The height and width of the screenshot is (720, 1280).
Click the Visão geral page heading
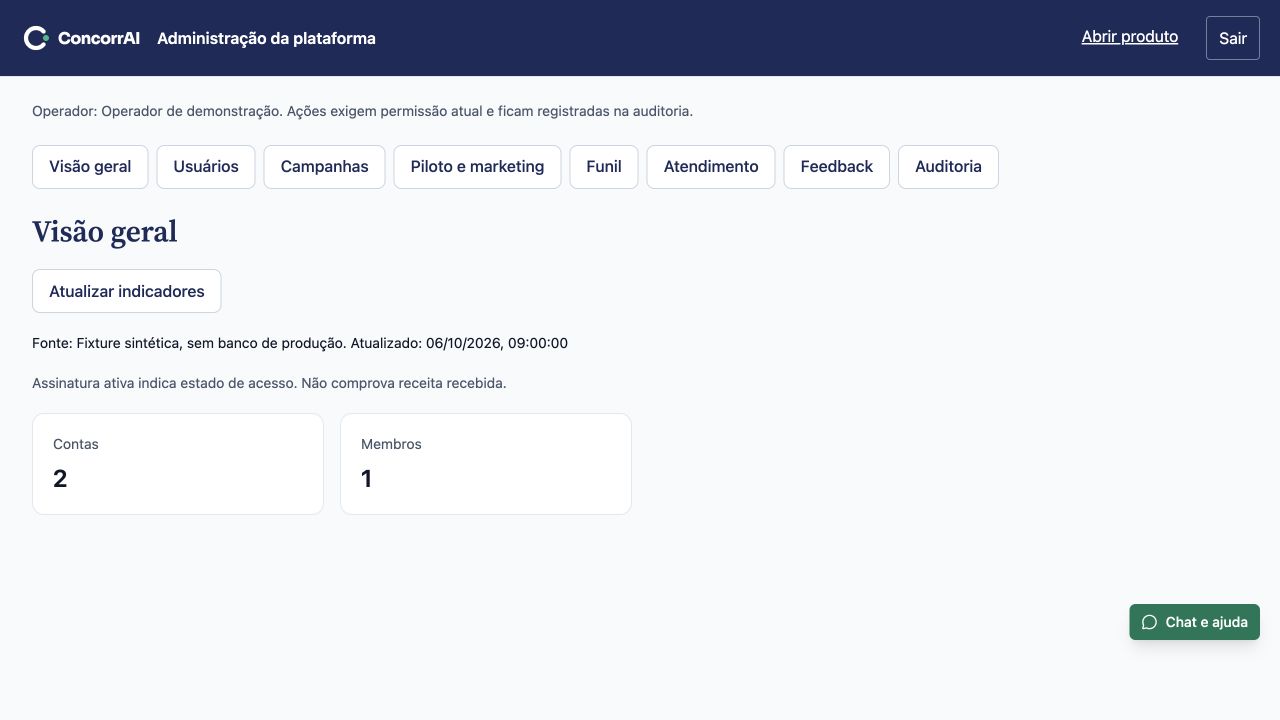pyautogui.click(x=105, y=232)
